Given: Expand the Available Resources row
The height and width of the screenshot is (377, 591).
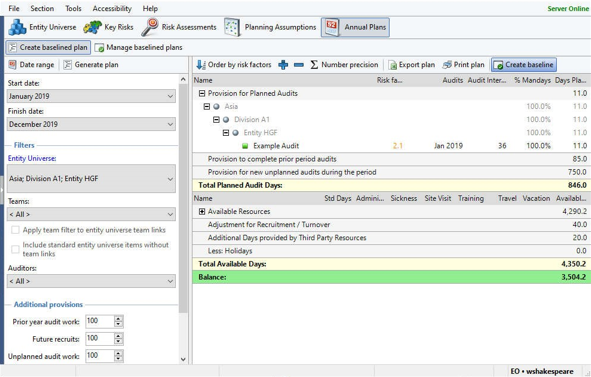Looking at the screenshot, I should [x=202, y=211].
